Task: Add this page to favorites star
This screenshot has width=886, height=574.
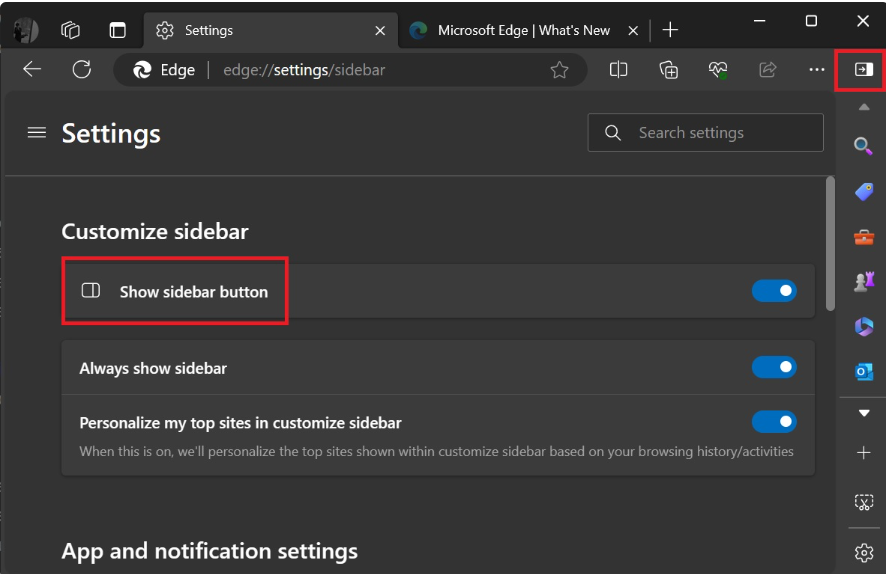Action: [x=559, y=70]
